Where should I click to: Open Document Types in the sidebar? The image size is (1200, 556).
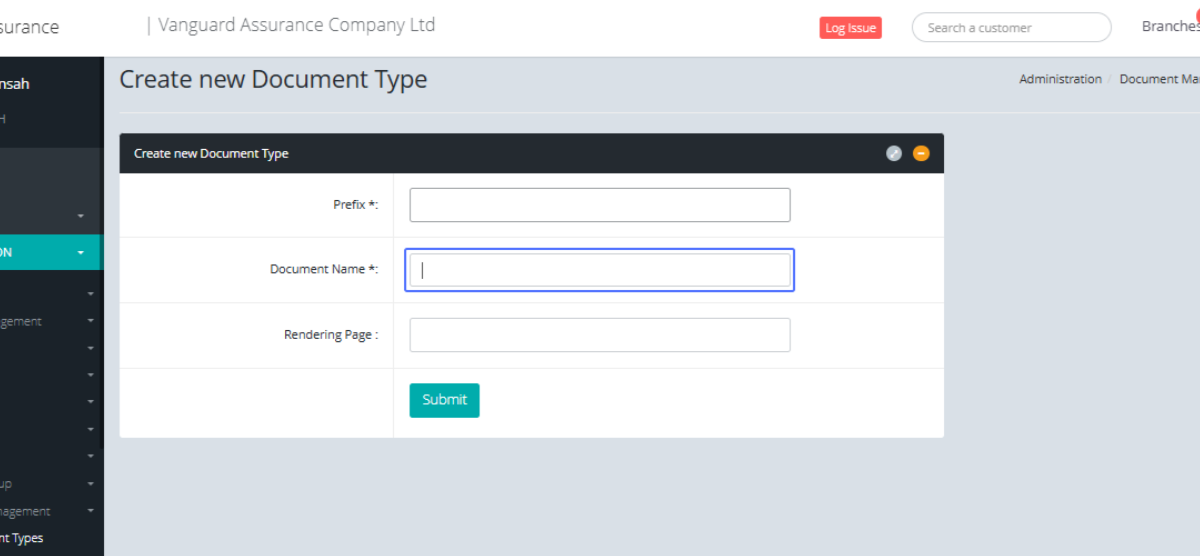27,538
